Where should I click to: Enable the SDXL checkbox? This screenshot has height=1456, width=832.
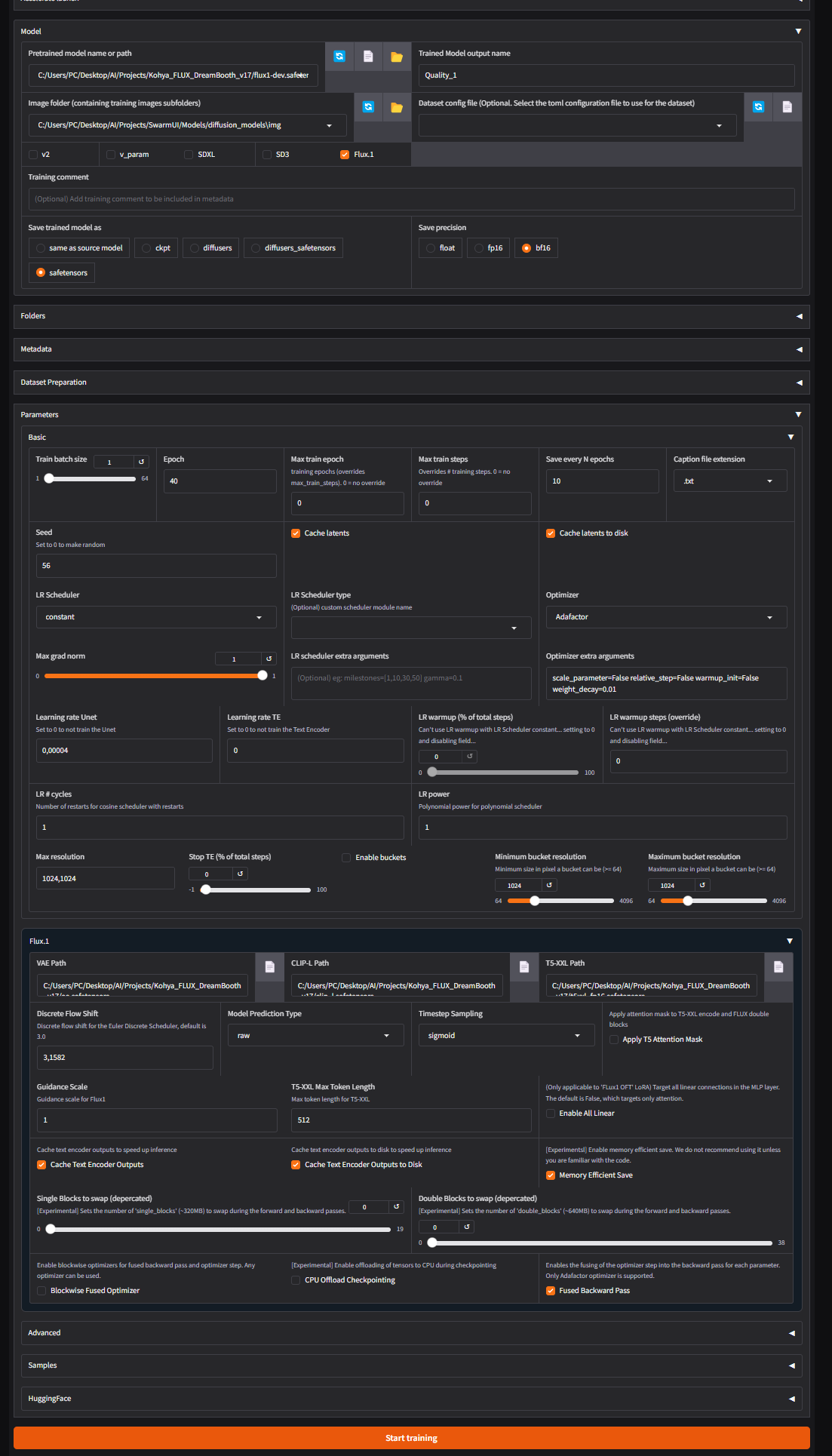189,155
